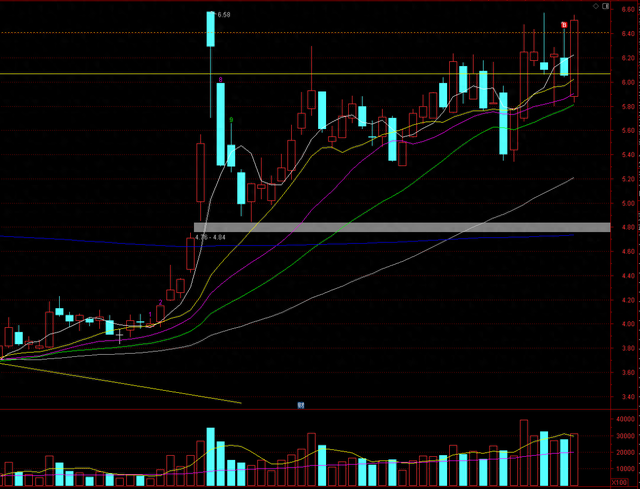
Task: Click the 40000 volume axis label
Action: tap(625, 419)
